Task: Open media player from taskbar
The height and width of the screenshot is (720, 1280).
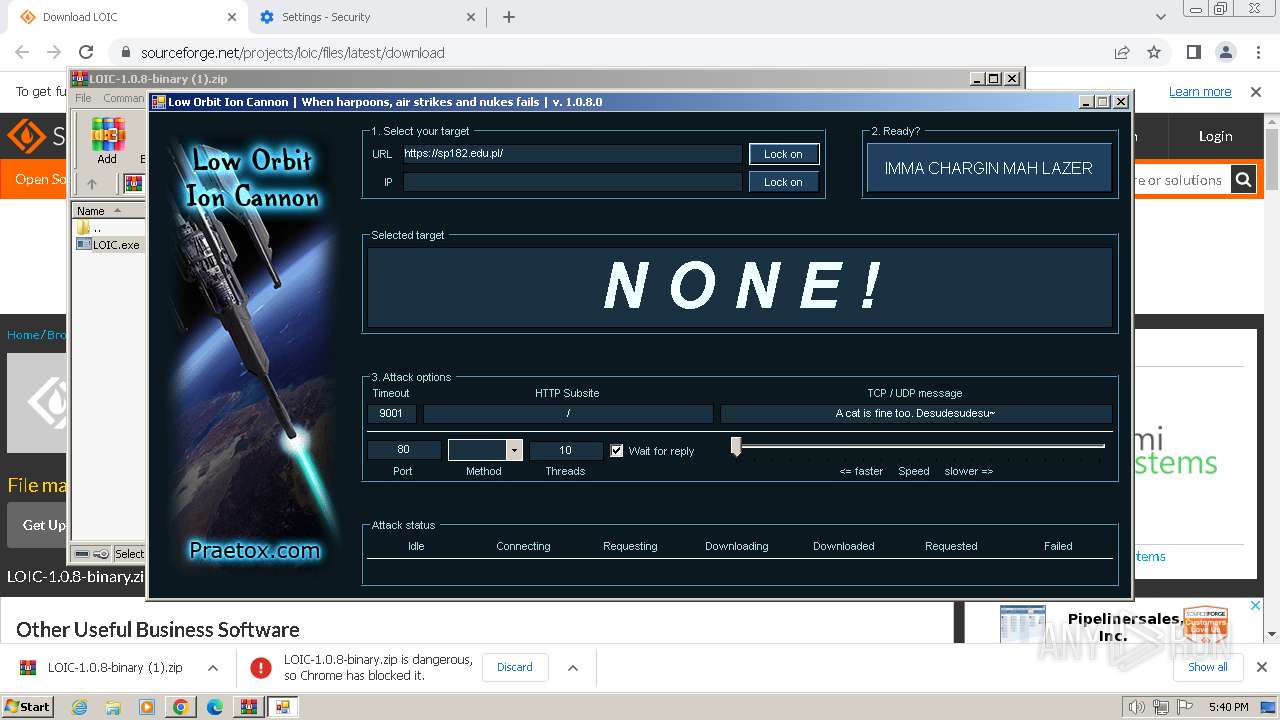Action: (x=147, y=707)
